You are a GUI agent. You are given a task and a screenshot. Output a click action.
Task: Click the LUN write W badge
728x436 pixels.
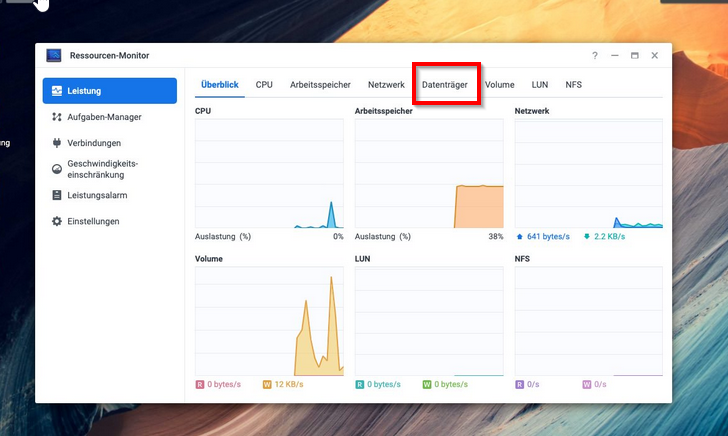click(427, 384)
